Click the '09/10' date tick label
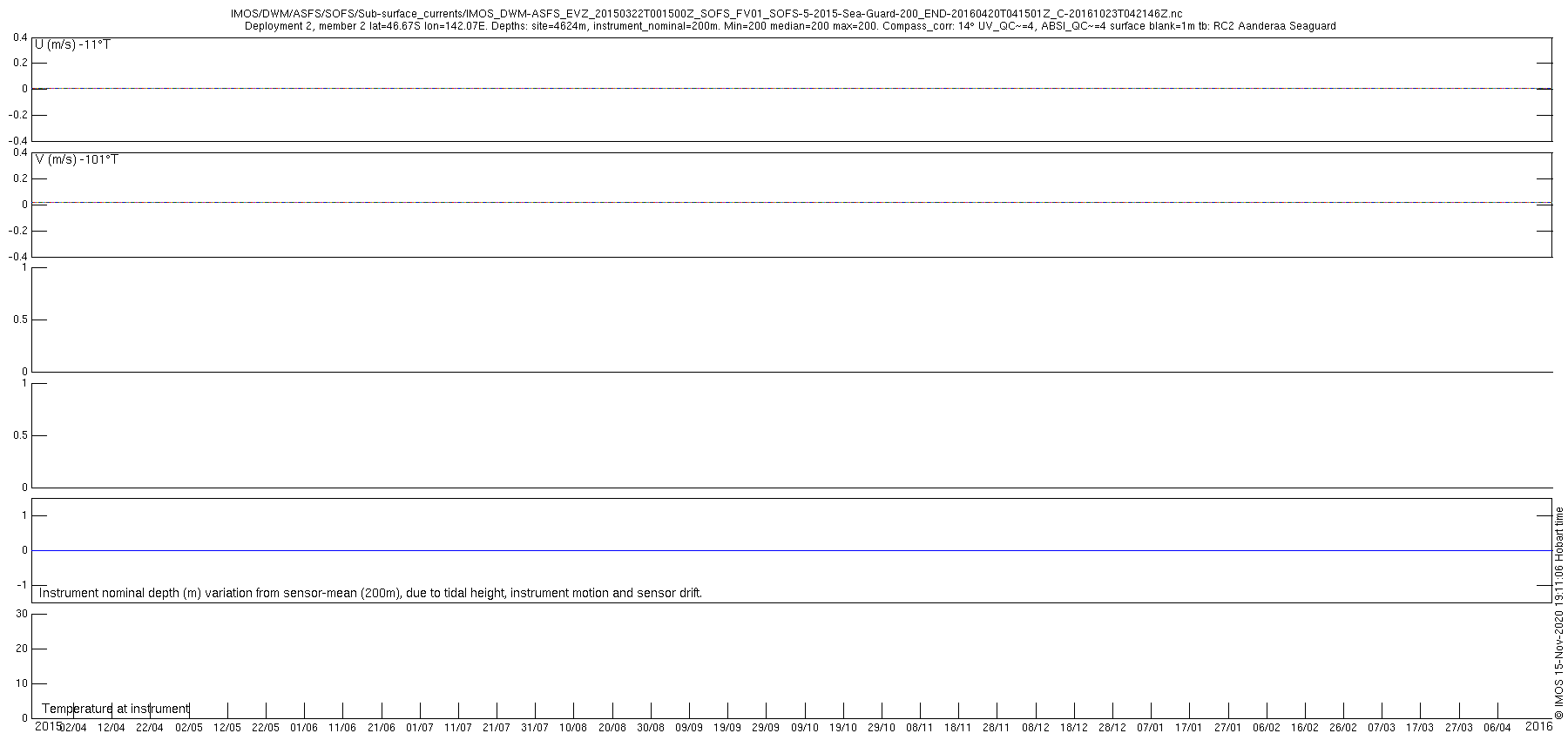This screenshot has height=740, width=1568. click(805, 728)
